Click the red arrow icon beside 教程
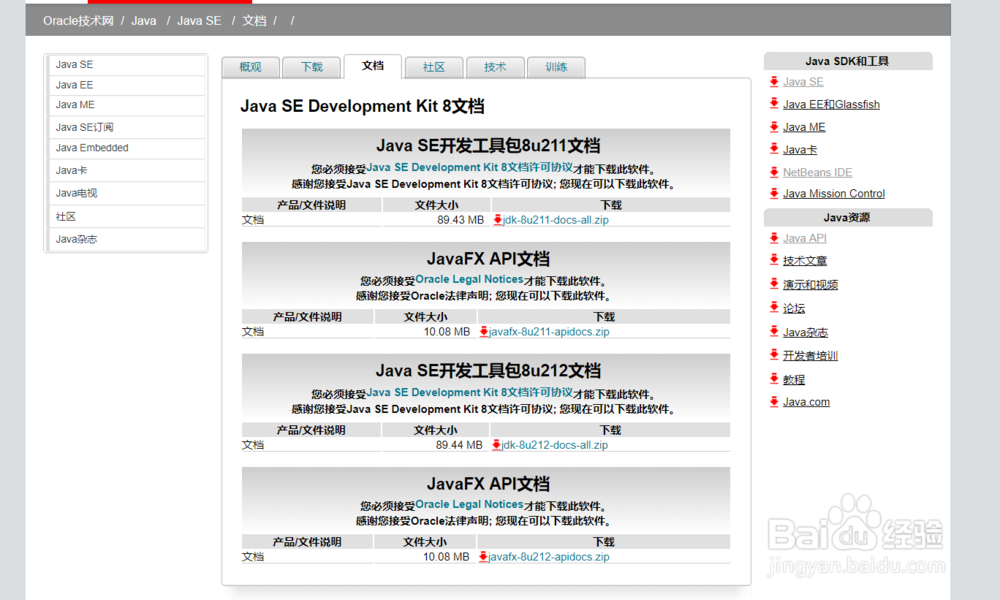The height and width of the screenshot is (600, 1000). [774, 379]
